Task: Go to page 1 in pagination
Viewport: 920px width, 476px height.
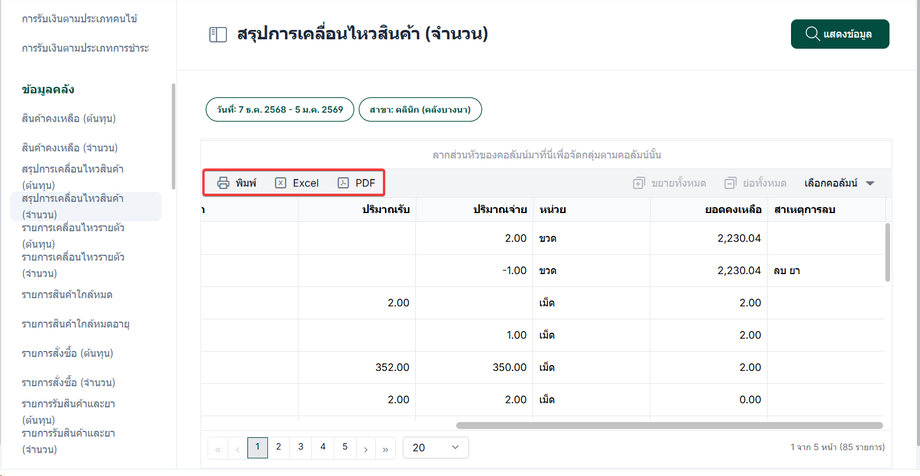Action: click(258, 448)
